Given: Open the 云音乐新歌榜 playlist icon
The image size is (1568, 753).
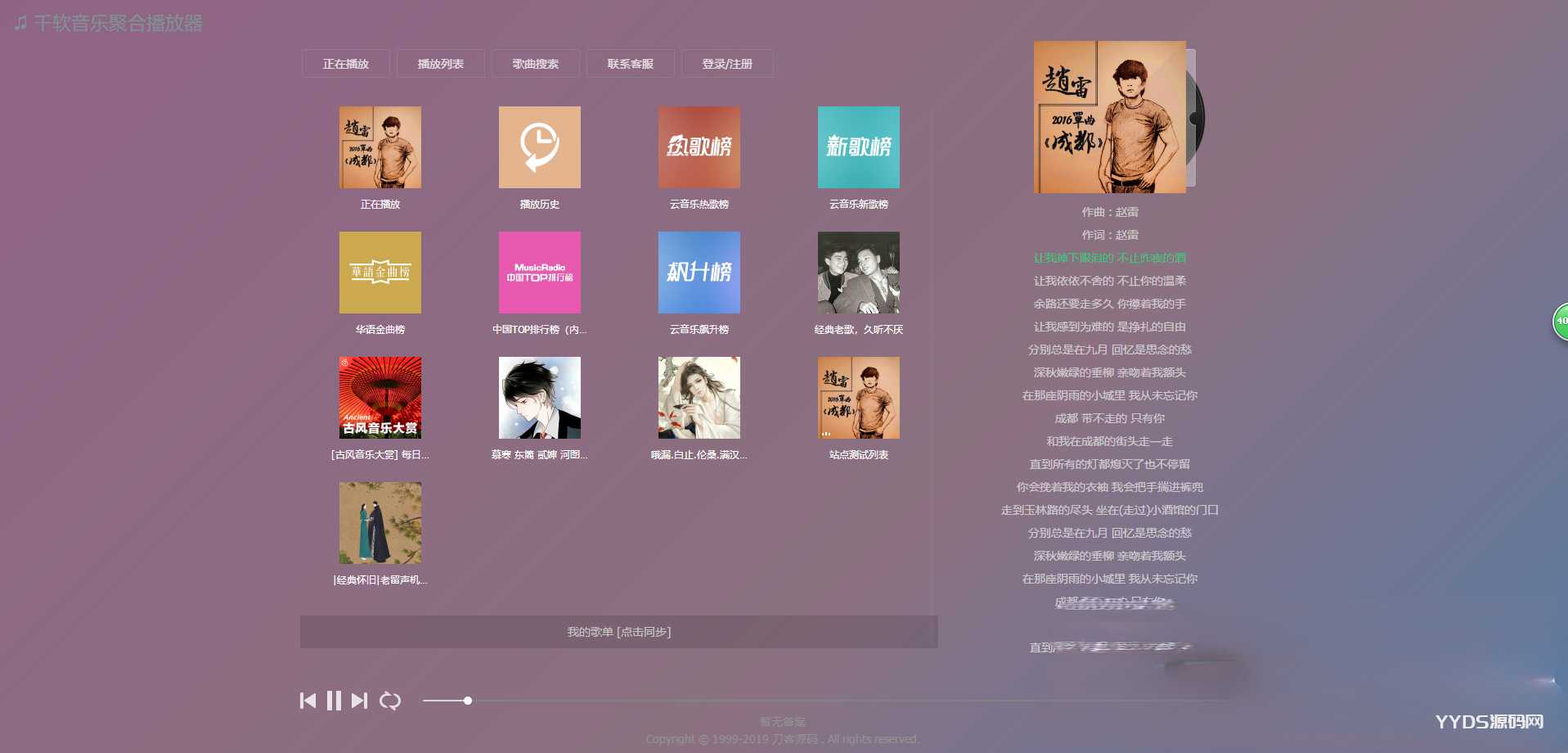Looking at the screenshot, I should (858, 147).
